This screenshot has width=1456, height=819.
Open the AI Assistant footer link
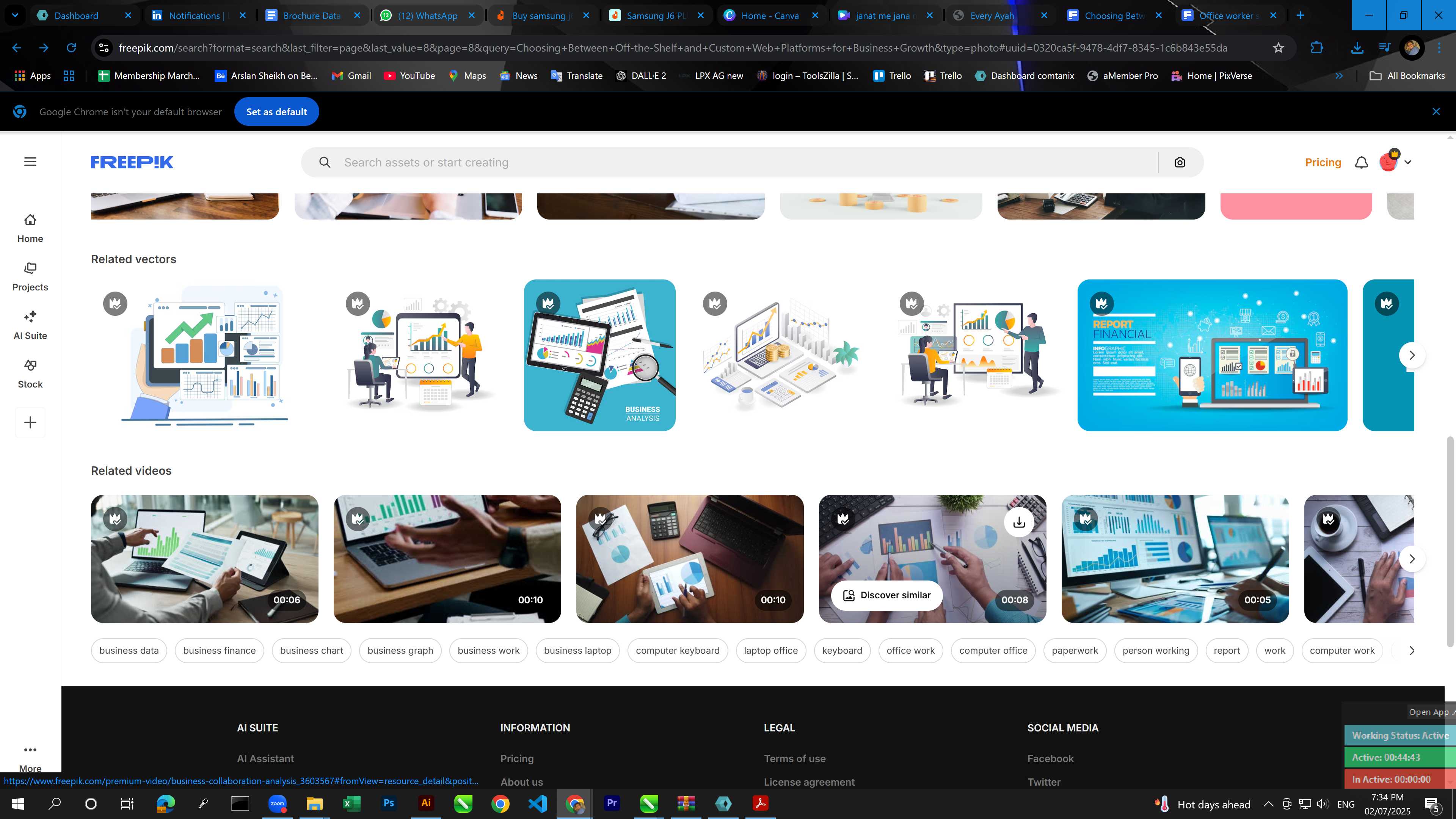pos(265,758)
